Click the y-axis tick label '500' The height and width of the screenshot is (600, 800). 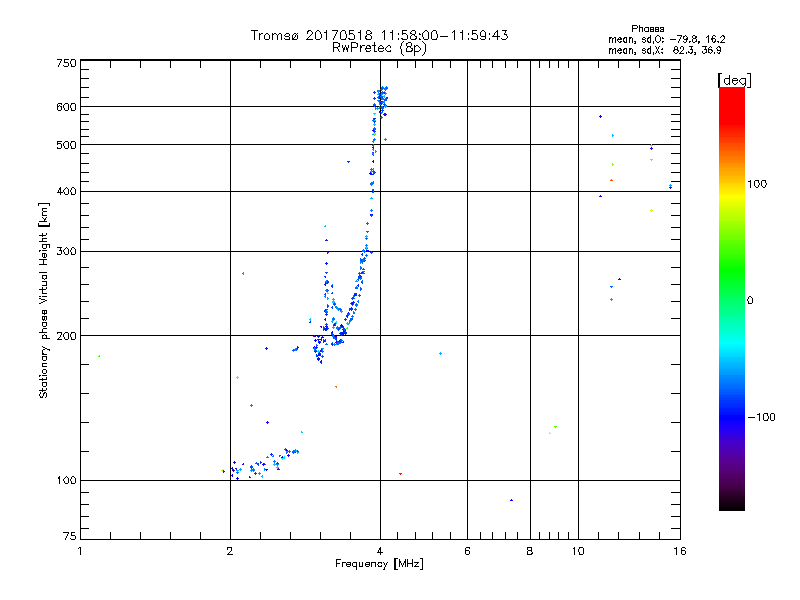click(x=66, y=145)
